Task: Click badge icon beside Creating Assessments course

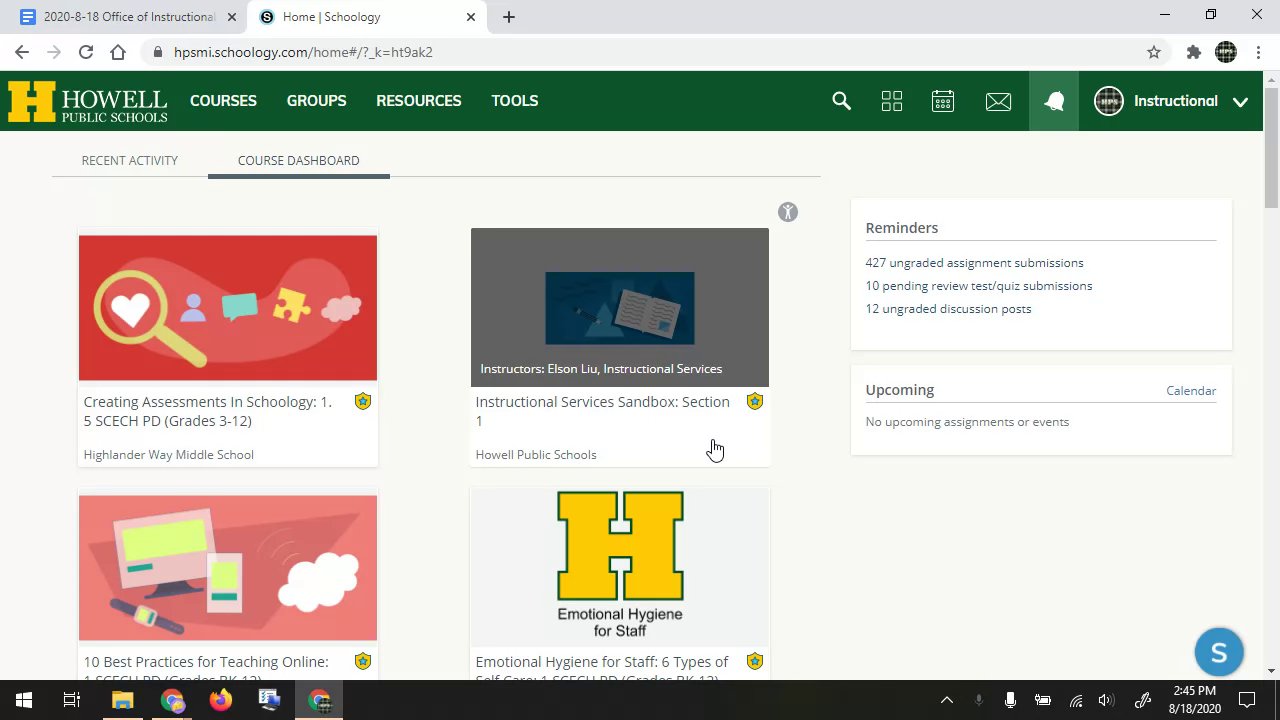Action: (363, 401)
